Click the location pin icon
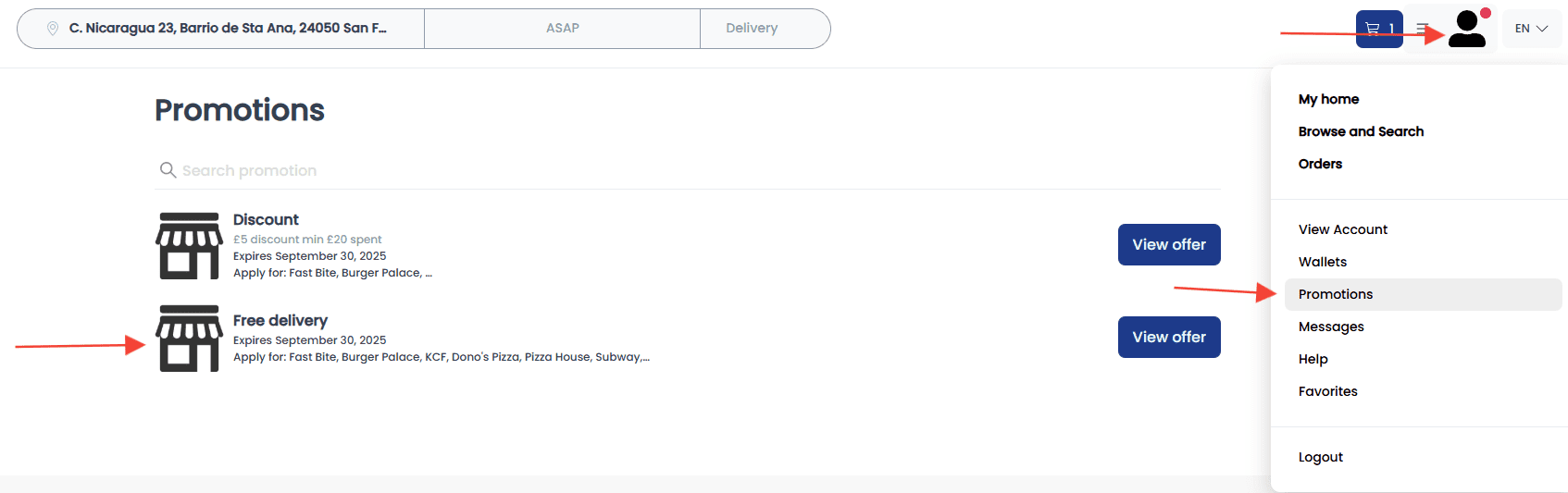Screen dimensions: 1568x493 (x=53, y=29)
